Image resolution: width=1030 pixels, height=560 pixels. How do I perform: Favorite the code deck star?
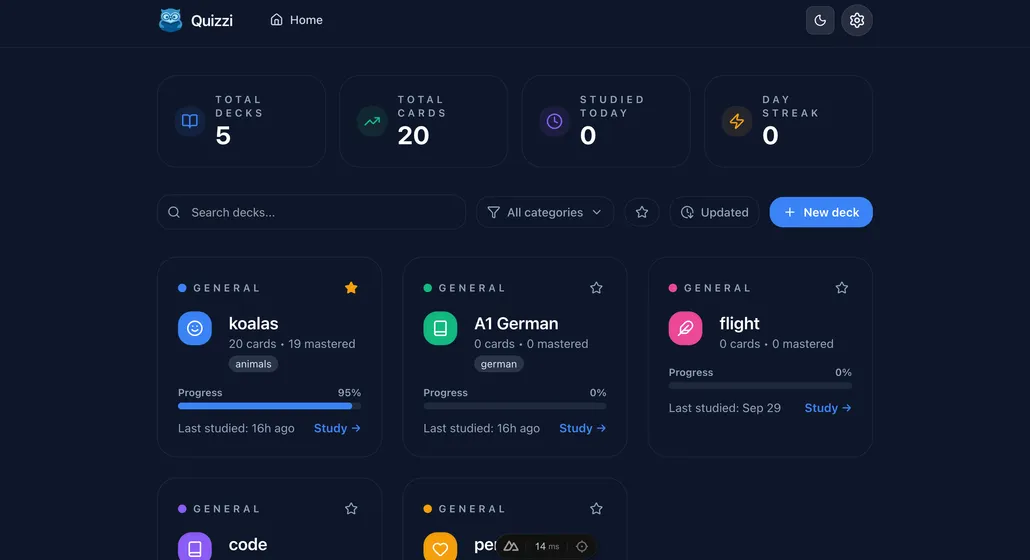click(x=351, y=508)
